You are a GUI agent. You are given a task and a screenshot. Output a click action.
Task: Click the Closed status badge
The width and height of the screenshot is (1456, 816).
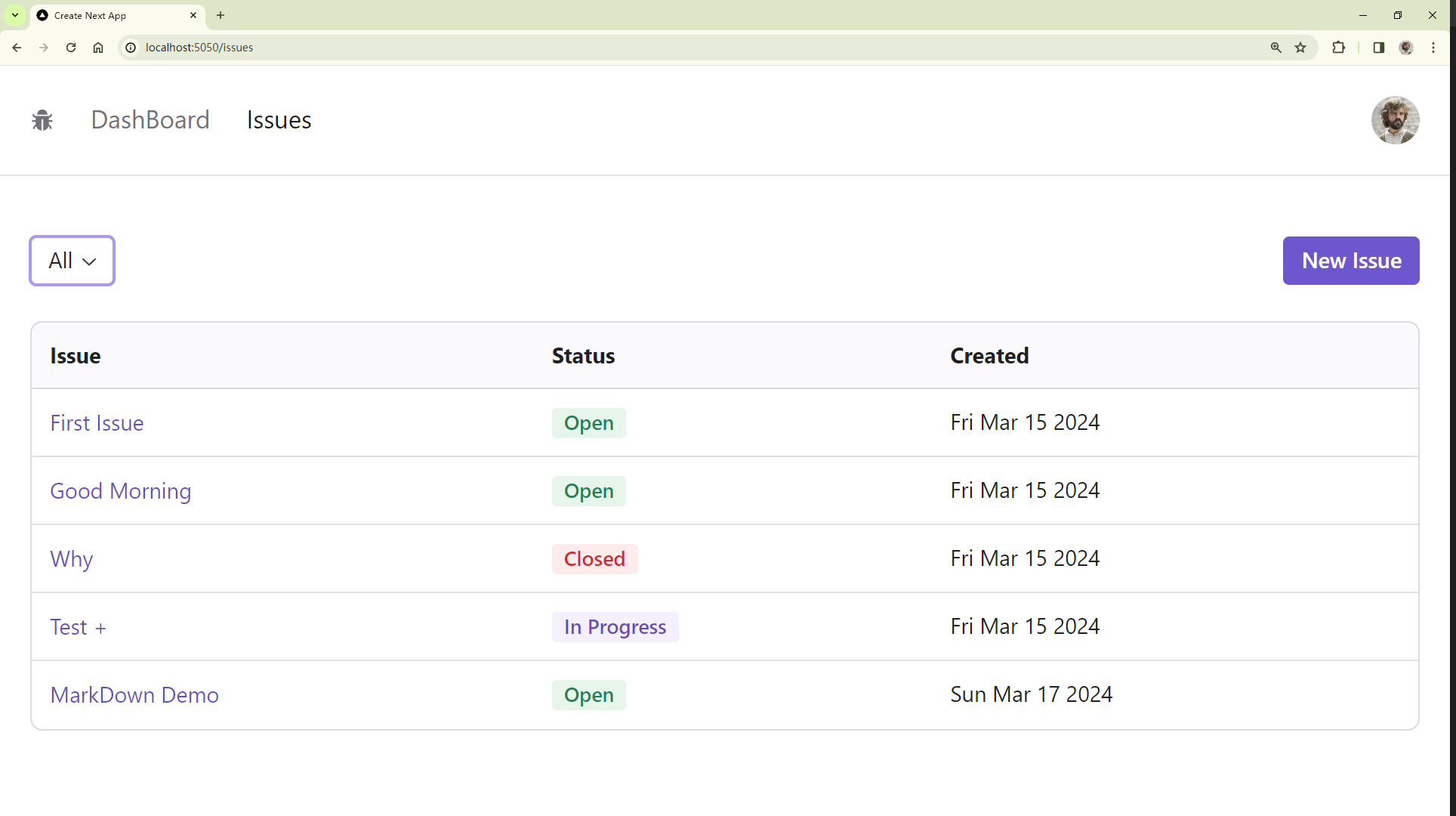(595, 559)
